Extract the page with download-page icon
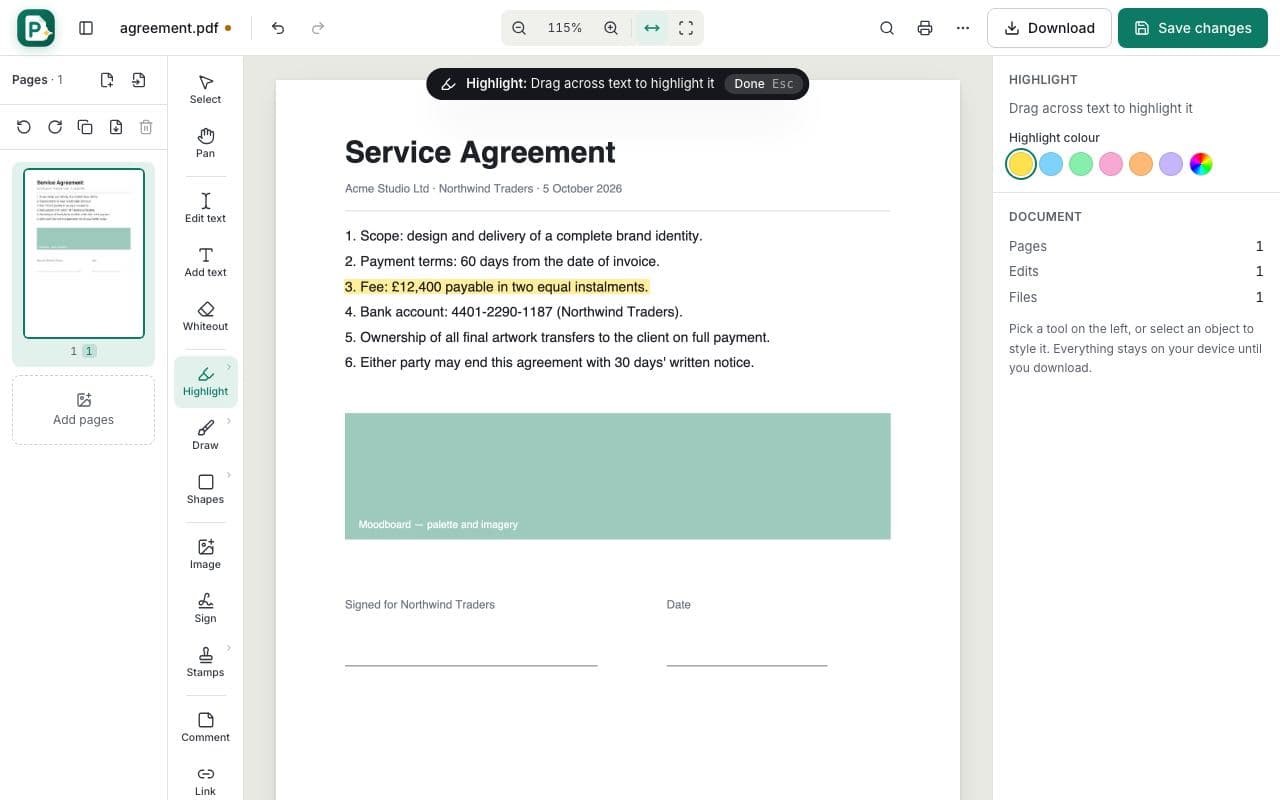 click(x=116, y=127)
